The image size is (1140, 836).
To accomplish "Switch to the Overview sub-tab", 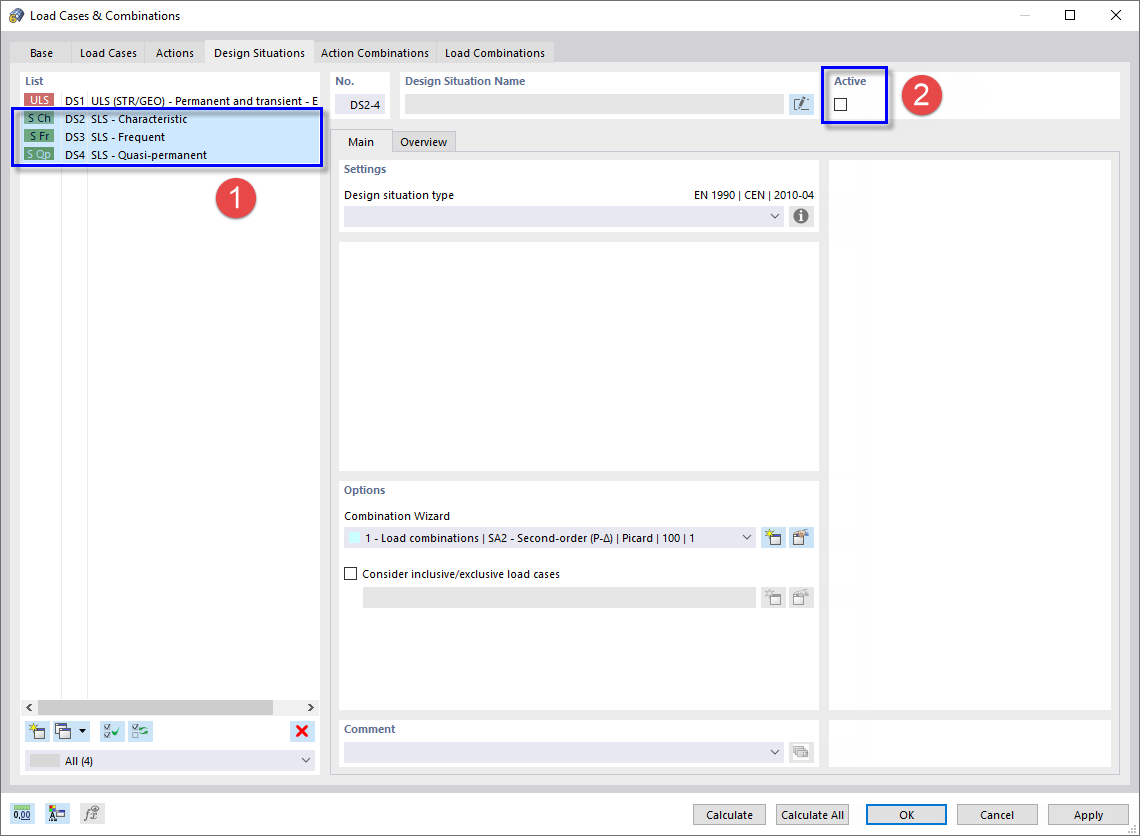I will [x=424, y=142].
